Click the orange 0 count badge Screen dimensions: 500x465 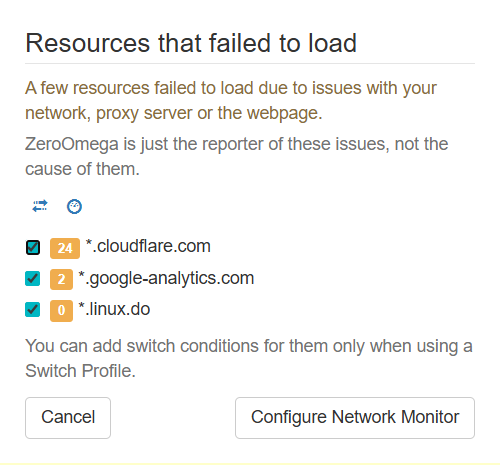[61, 311]
